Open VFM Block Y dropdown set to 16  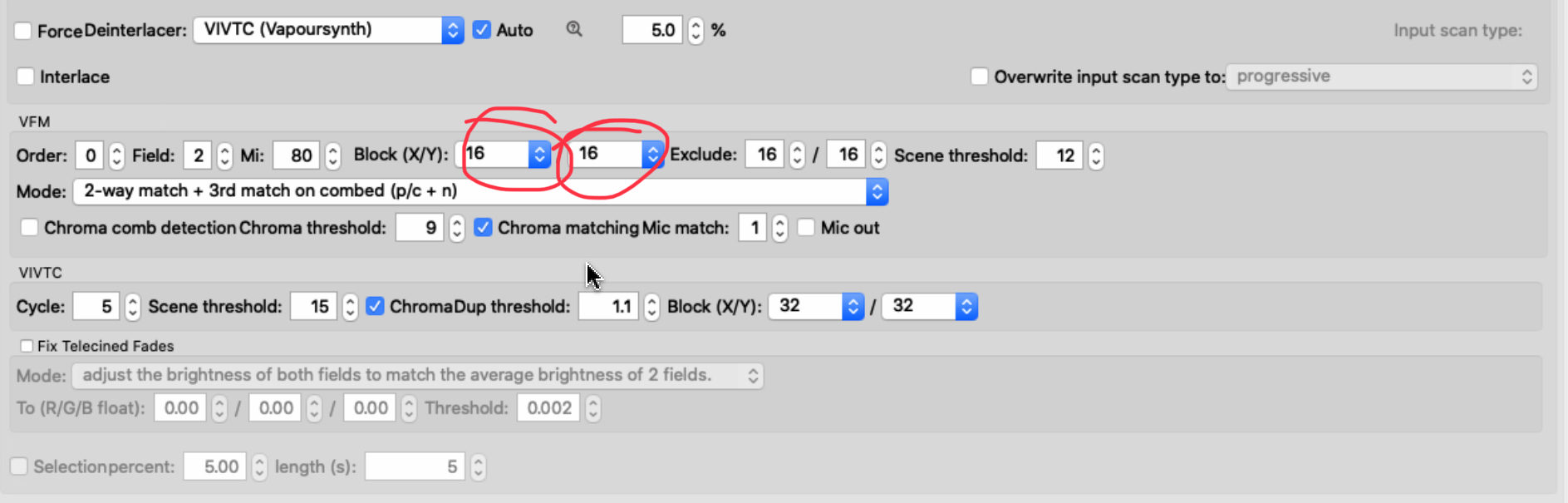(614, 154)
